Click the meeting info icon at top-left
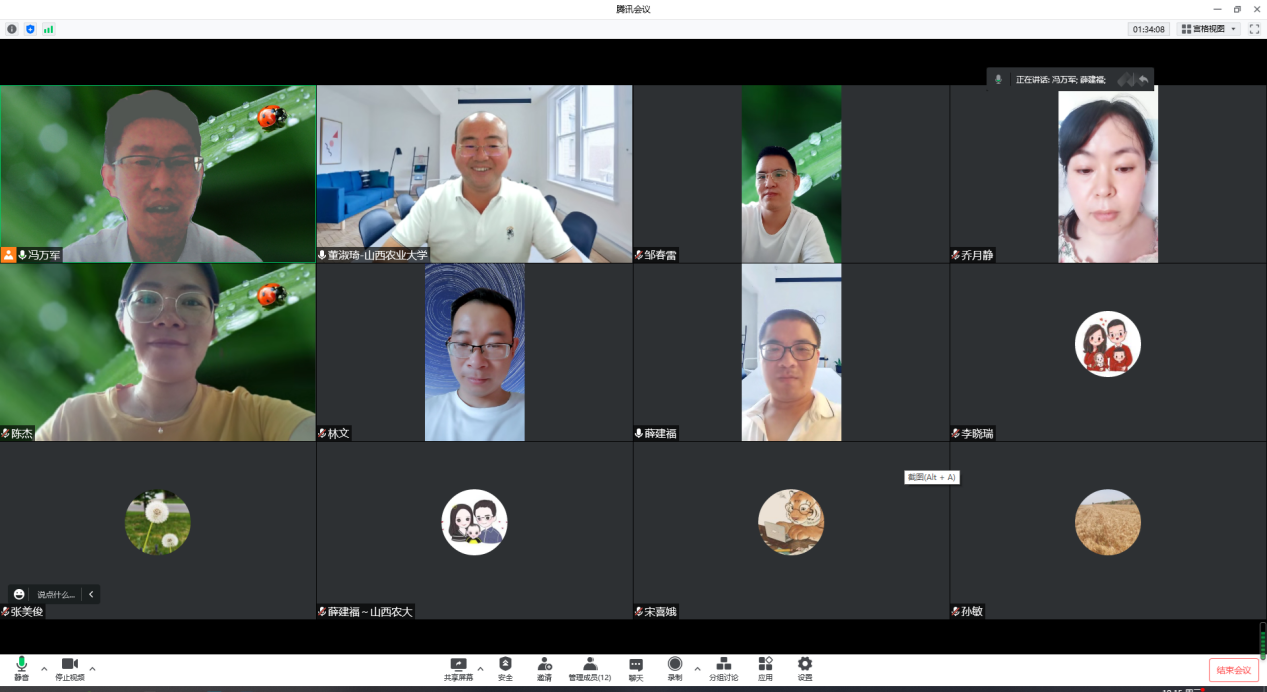Screen dimensions: 1267x692 pyautogui.click(x=12, y=29)
